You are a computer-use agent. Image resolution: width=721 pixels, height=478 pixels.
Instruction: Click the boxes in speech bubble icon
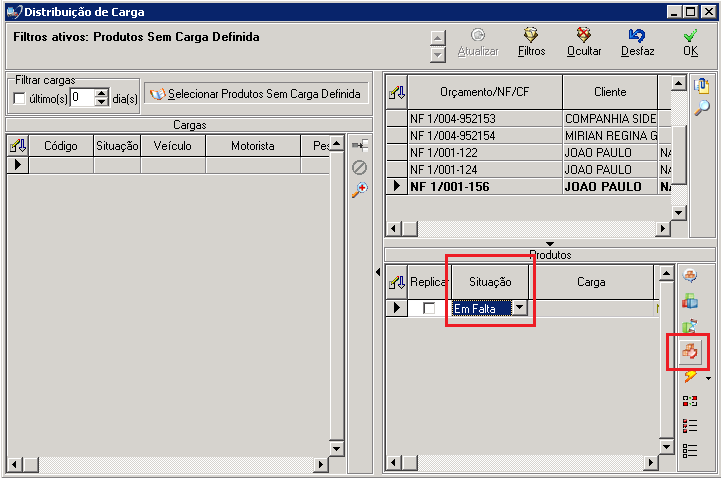(x=690, y=276)
